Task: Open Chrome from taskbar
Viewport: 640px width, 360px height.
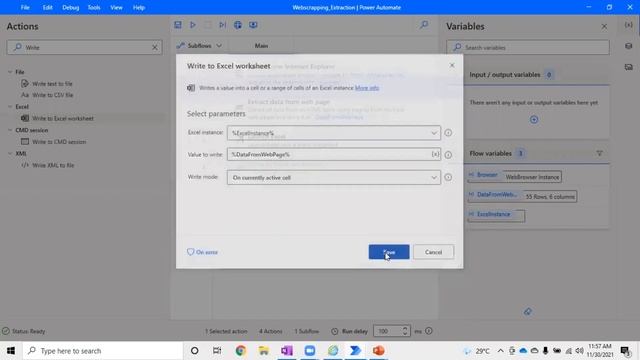Action: coord(240,351)
